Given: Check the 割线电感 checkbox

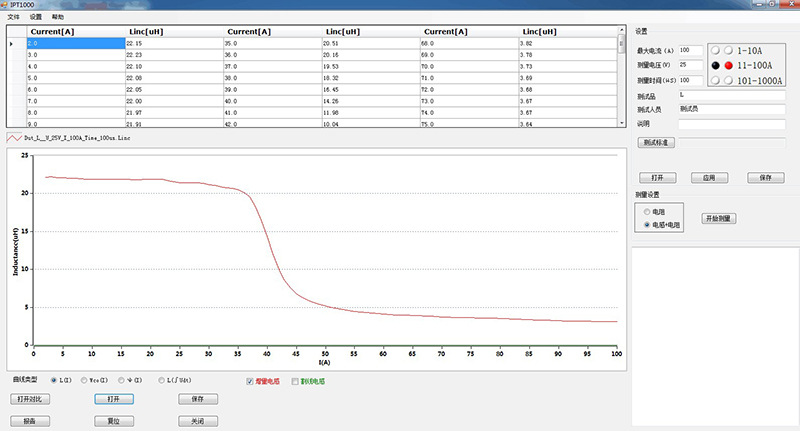Looking at the screenshot, I should pyautogui.click(x=295, y=382).
